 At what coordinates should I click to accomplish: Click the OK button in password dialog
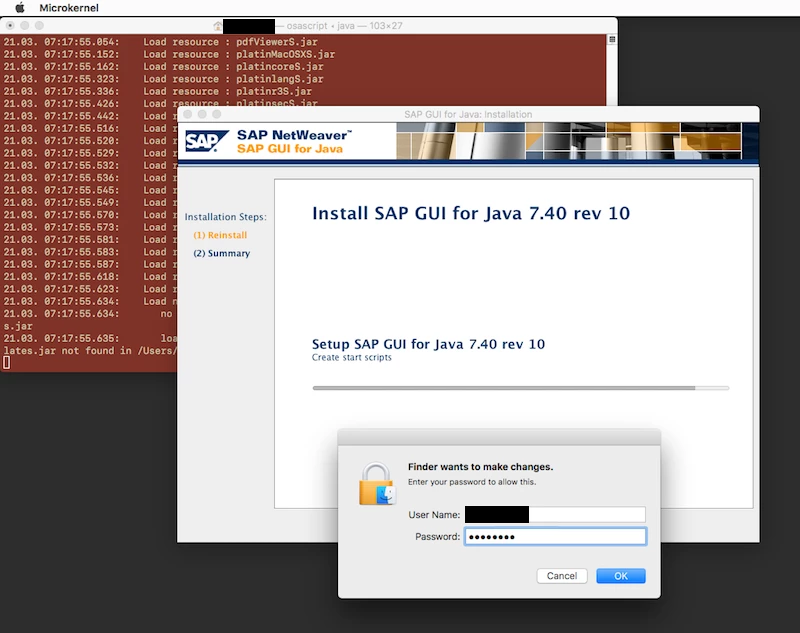[620, 576]
